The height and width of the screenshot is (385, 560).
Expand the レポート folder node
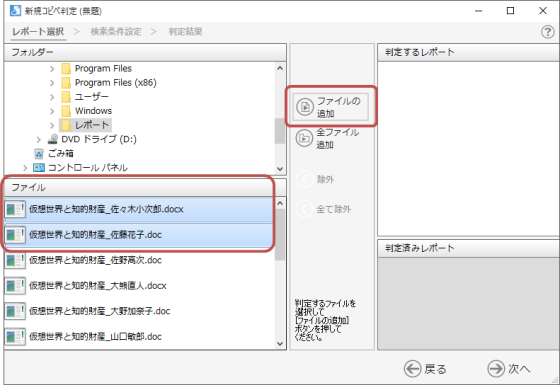point(52,125)
